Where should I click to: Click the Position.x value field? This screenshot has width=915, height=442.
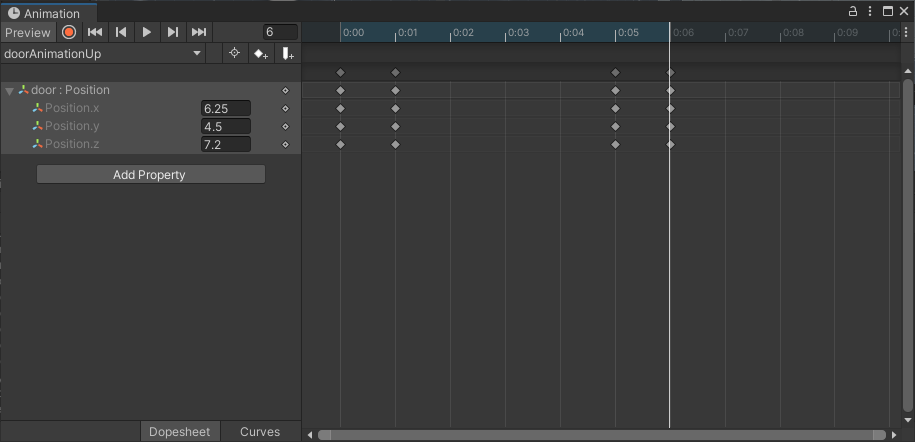point(225,109)
